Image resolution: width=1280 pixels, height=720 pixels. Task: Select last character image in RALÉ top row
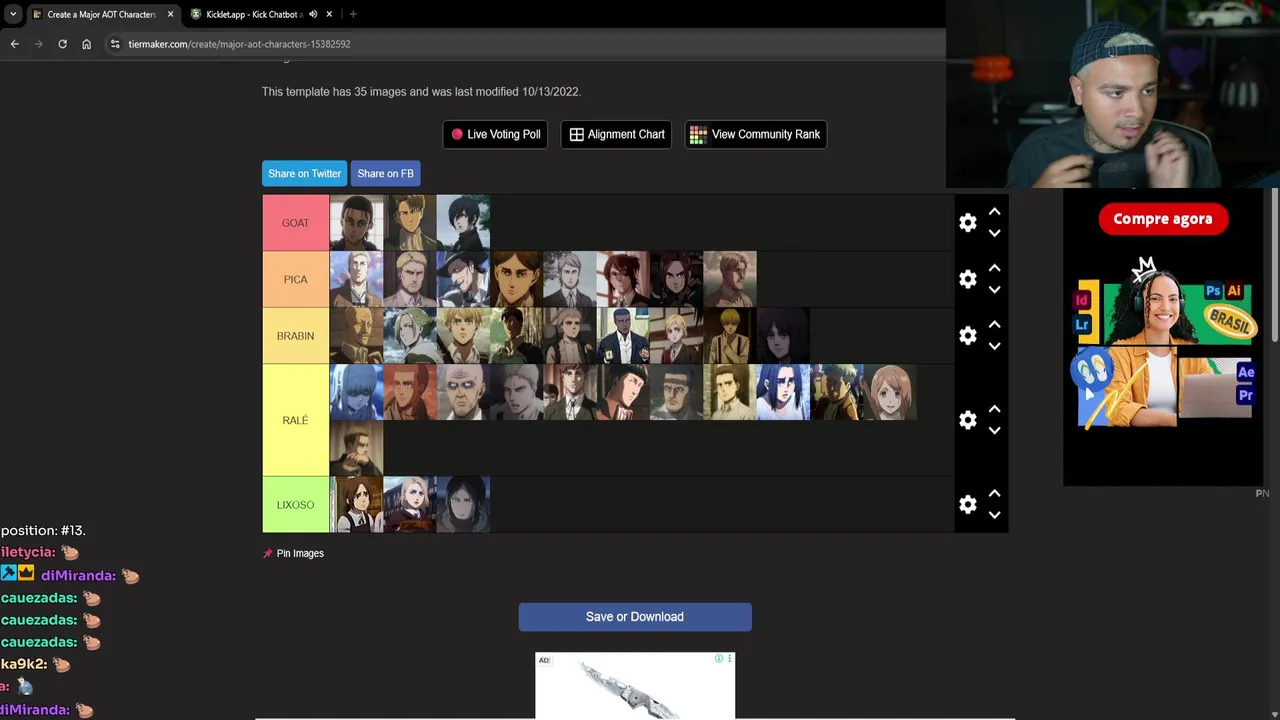(x=890, y=392)
